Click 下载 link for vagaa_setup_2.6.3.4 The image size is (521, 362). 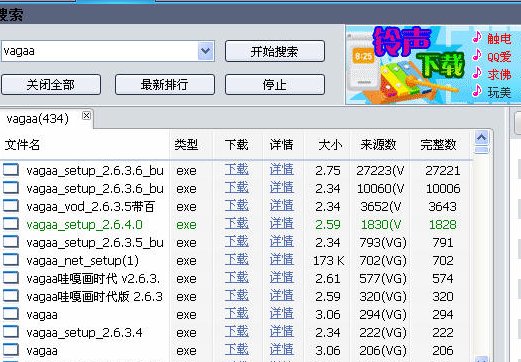pos(236,332)
